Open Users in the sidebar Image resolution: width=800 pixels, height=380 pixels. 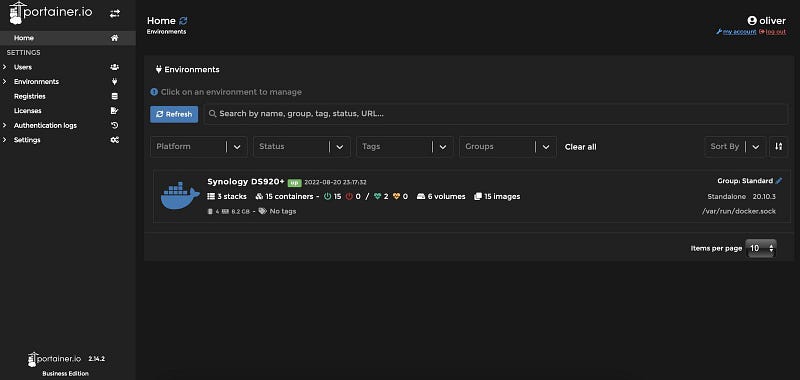click(x=23, y=67)
